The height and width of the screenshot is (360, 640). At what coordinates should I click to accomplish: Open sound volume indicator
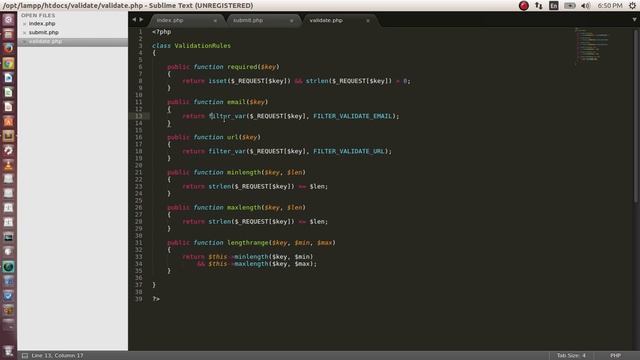tap(585, 6)
